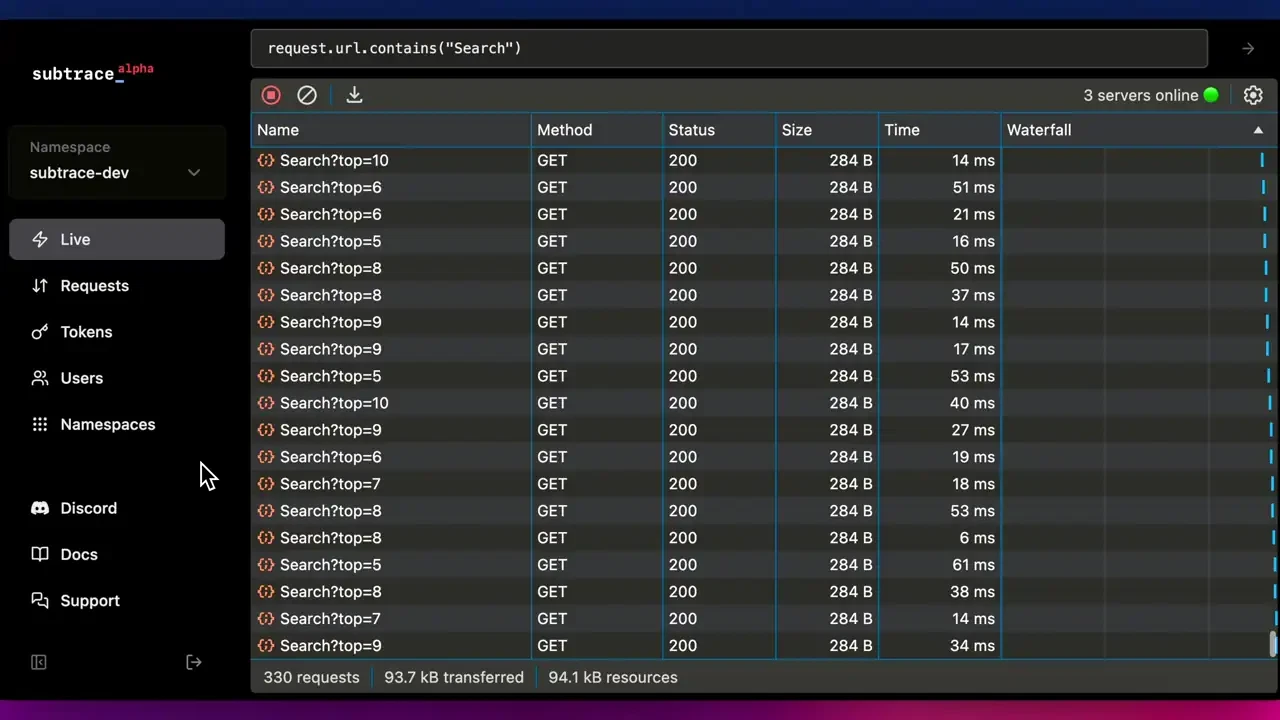
Task: Select the Search?top=9 row with 17 ms
Action: point(764,349)
